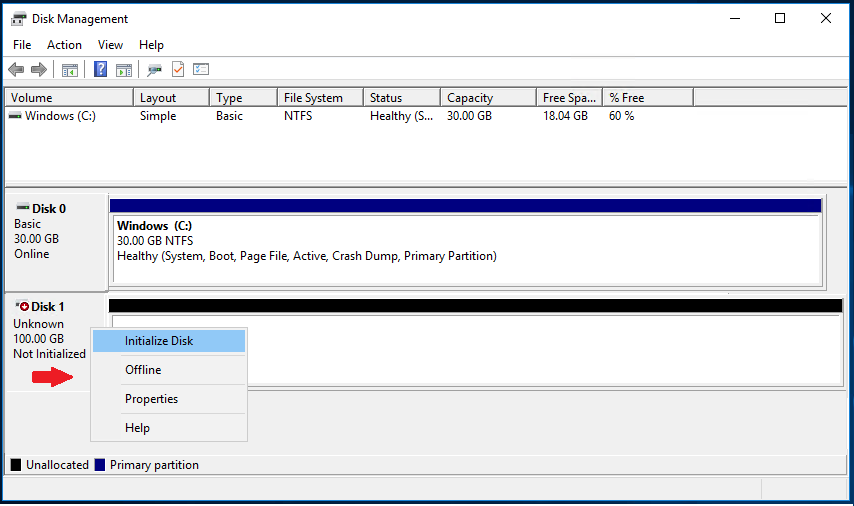Select Windows (C:) row in volume list
Viewport: 854px width, 506px height.
[x=349, y=116]
